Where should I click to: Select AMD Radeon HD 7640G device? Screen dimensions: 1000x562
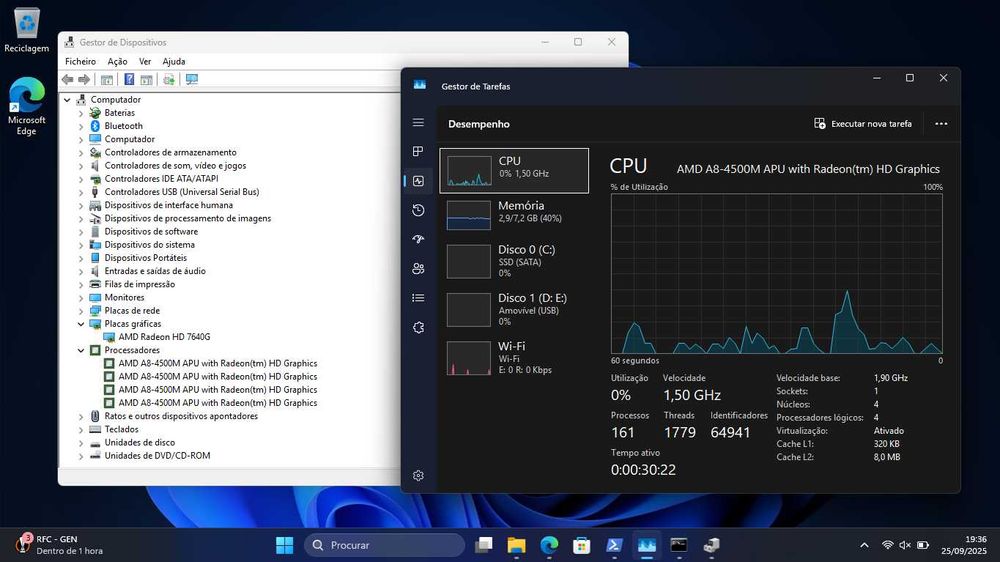point(157,337)
